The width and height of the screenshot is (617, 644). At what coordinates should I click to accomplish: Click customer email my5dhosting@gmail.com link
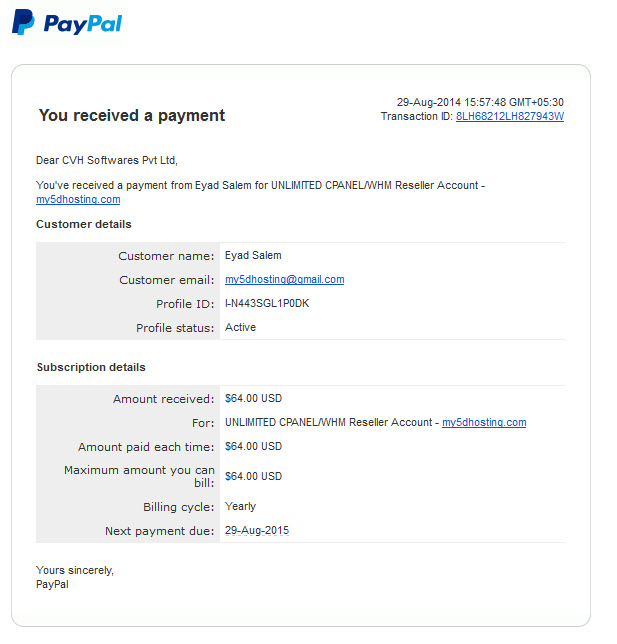pyautogui.click(x=284, y=280)
